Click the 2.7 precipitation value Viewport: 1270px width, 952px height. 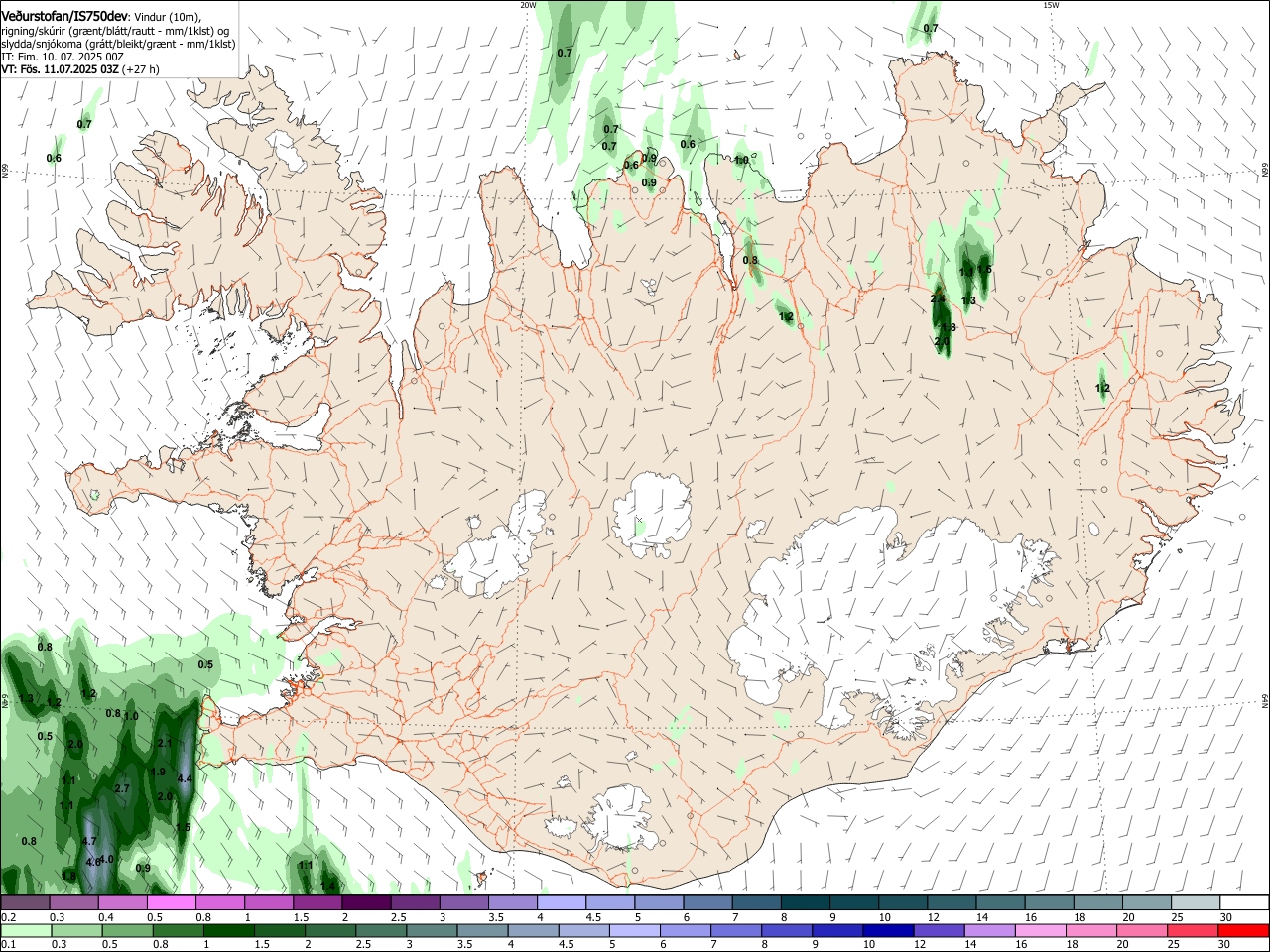(x=122, y=789)
